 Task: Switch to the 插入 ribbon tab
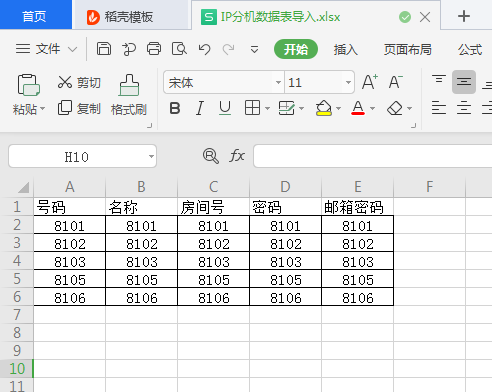[x=346, y=49]
